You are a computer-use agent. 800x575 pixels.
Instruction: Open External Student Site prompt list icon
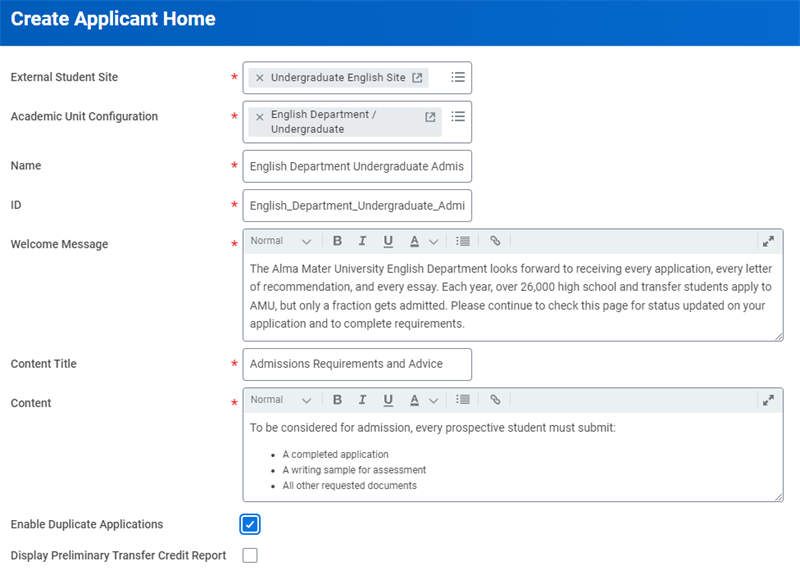(458, 77)
